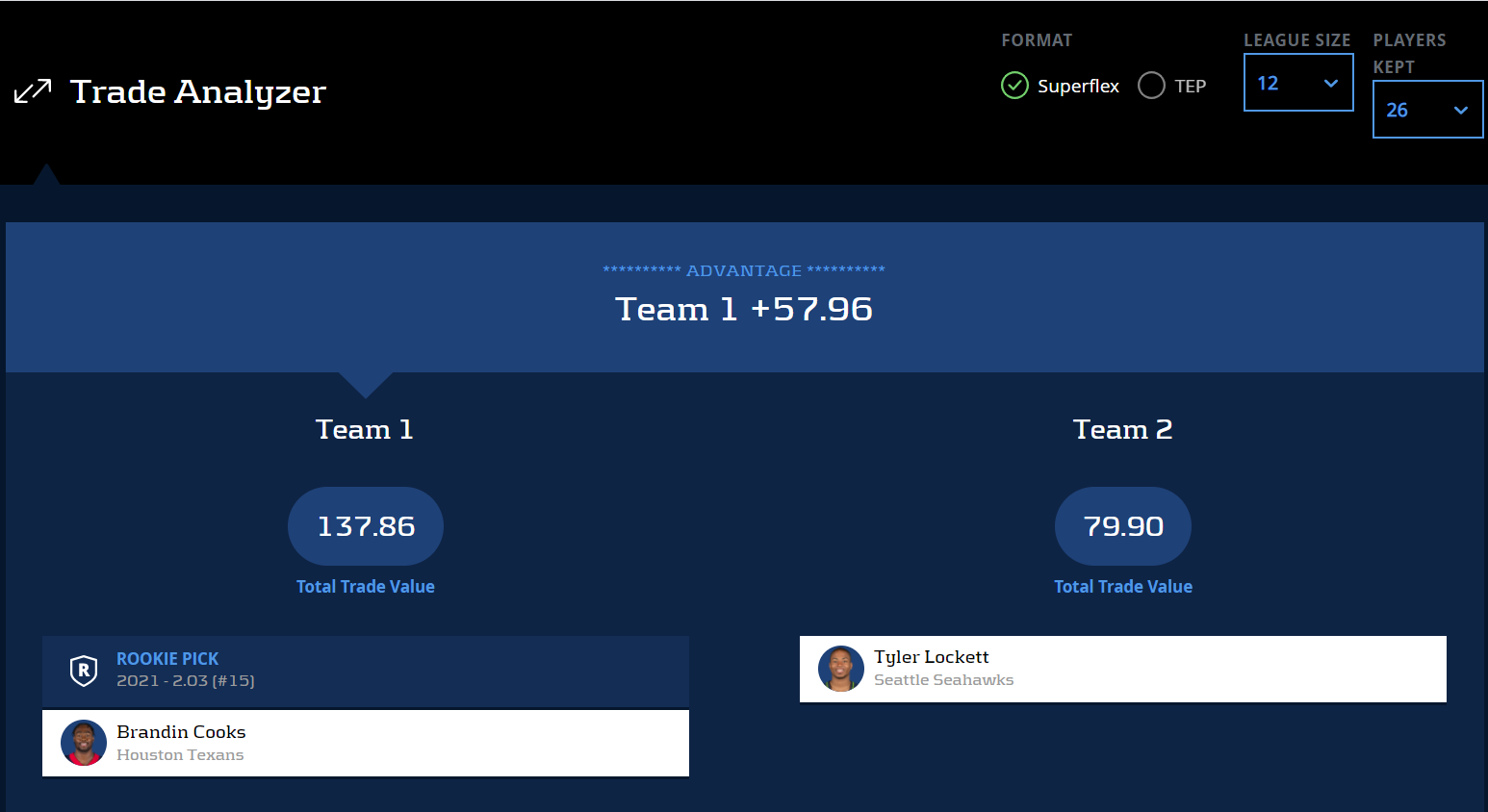This screenshot has height=812, width=1488.
Task: Click Team 2's 79.90 trade value badge
Action: pyautogui.click(x=1122, y=526)
